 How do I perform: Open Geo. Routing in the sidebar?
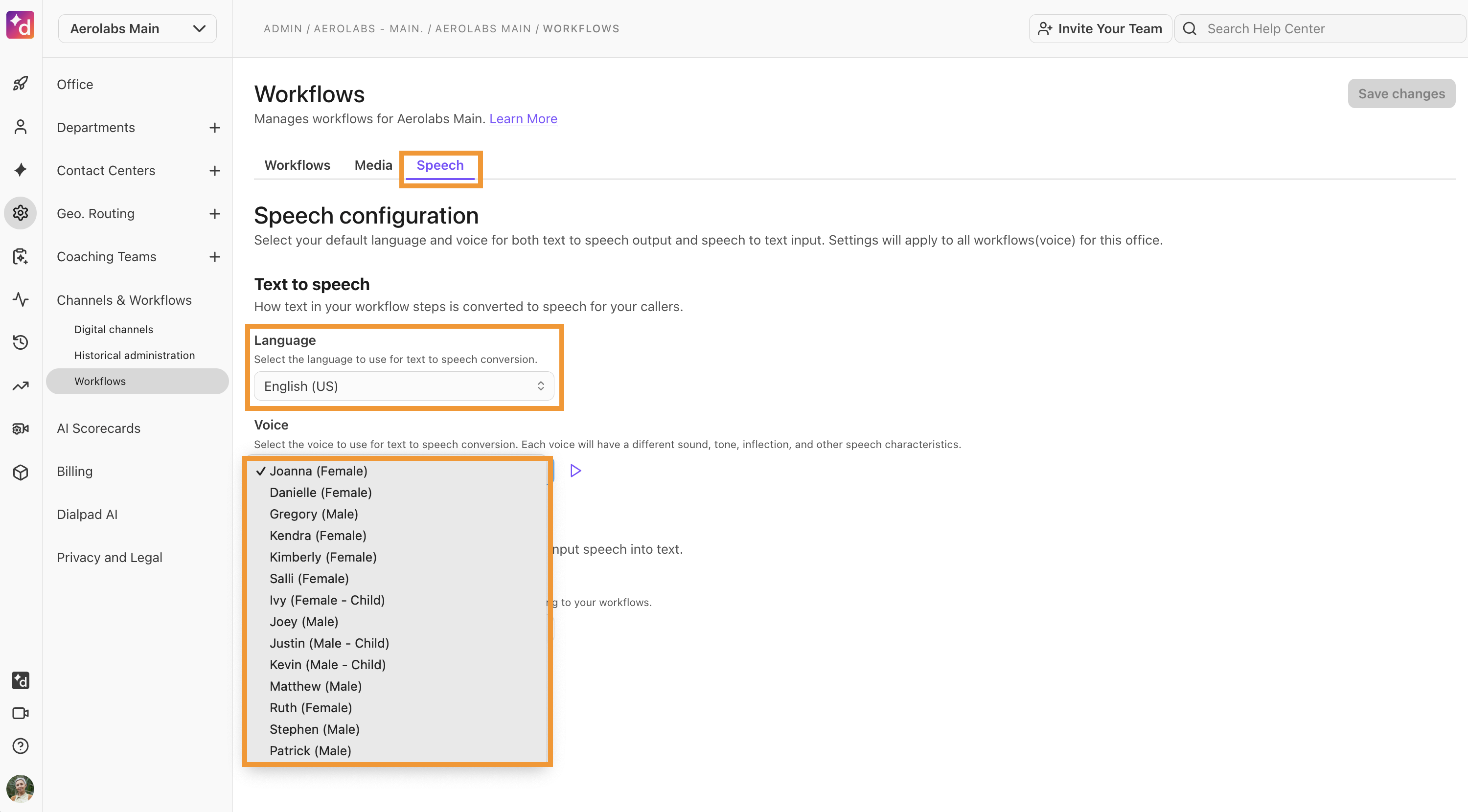95,214
